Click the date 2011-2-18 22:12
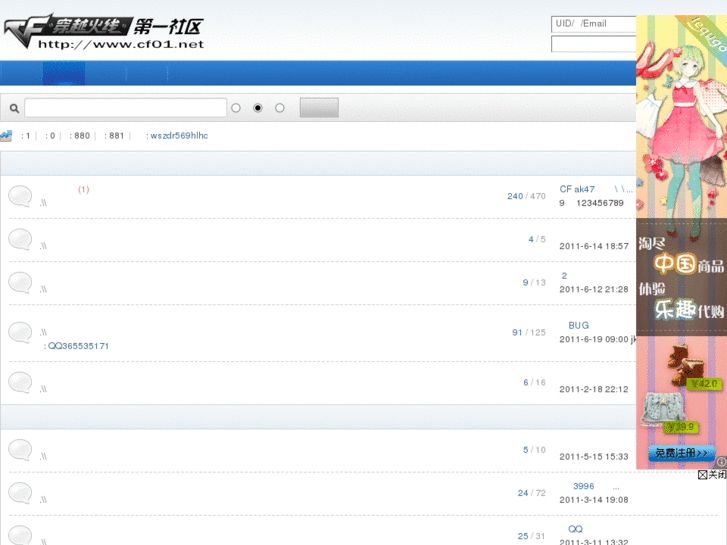The width and height of the screenshot is (727, 545). 594,390
